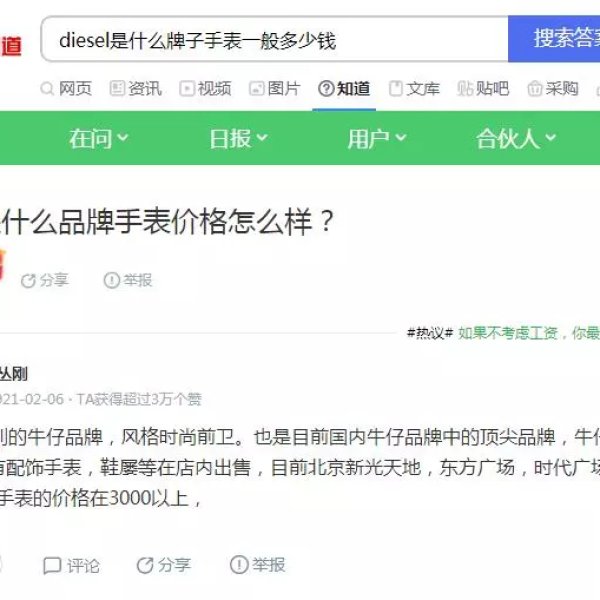Image resolution: width=600 pixels, height=600 pixels.
Task: Click the blue 搜索答案 button
Action: click(554, 39)
